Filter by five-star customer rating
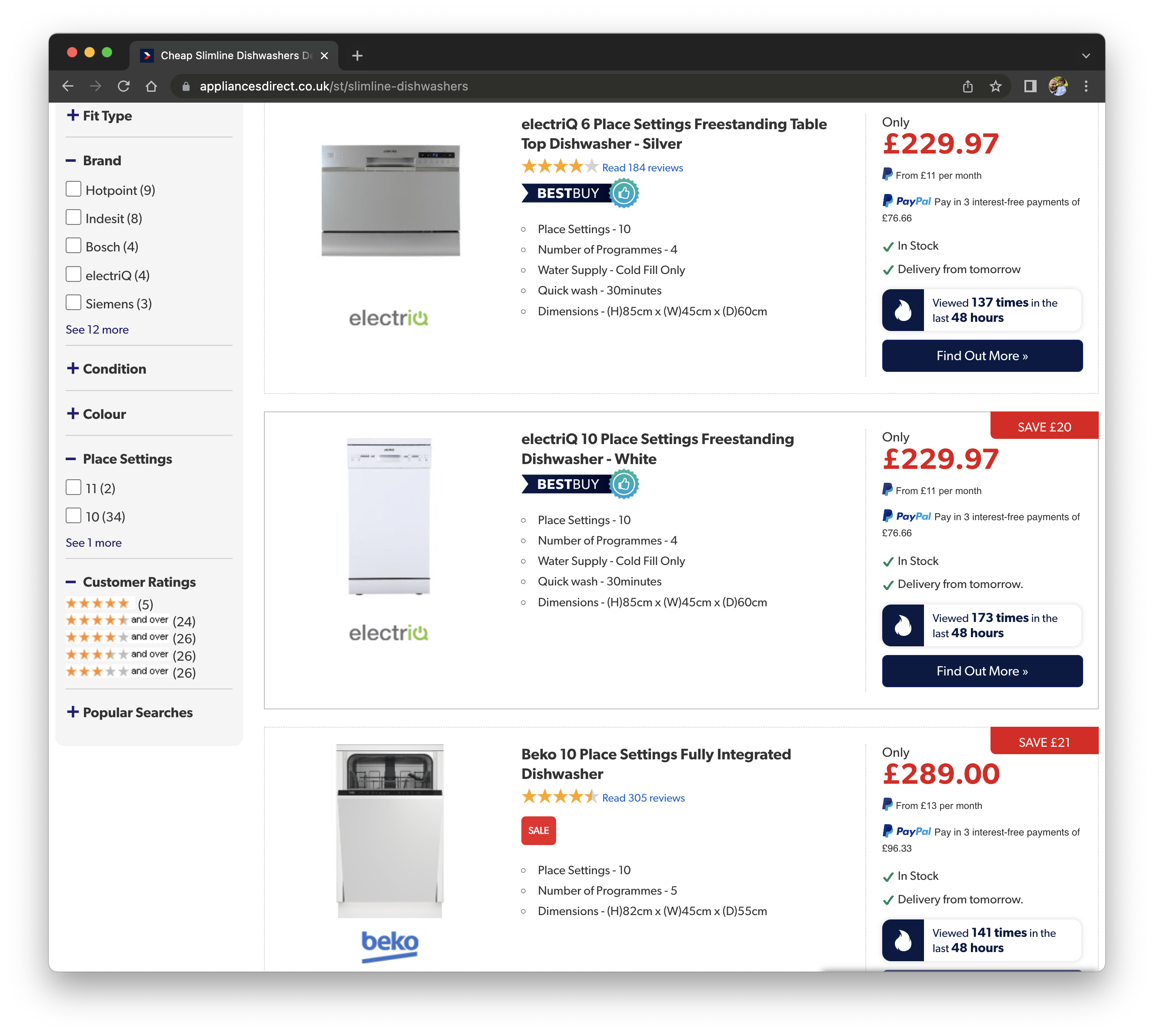The width and height of the screenshot is (1154, 1036). pyautogui.click(x=98, y=603)
